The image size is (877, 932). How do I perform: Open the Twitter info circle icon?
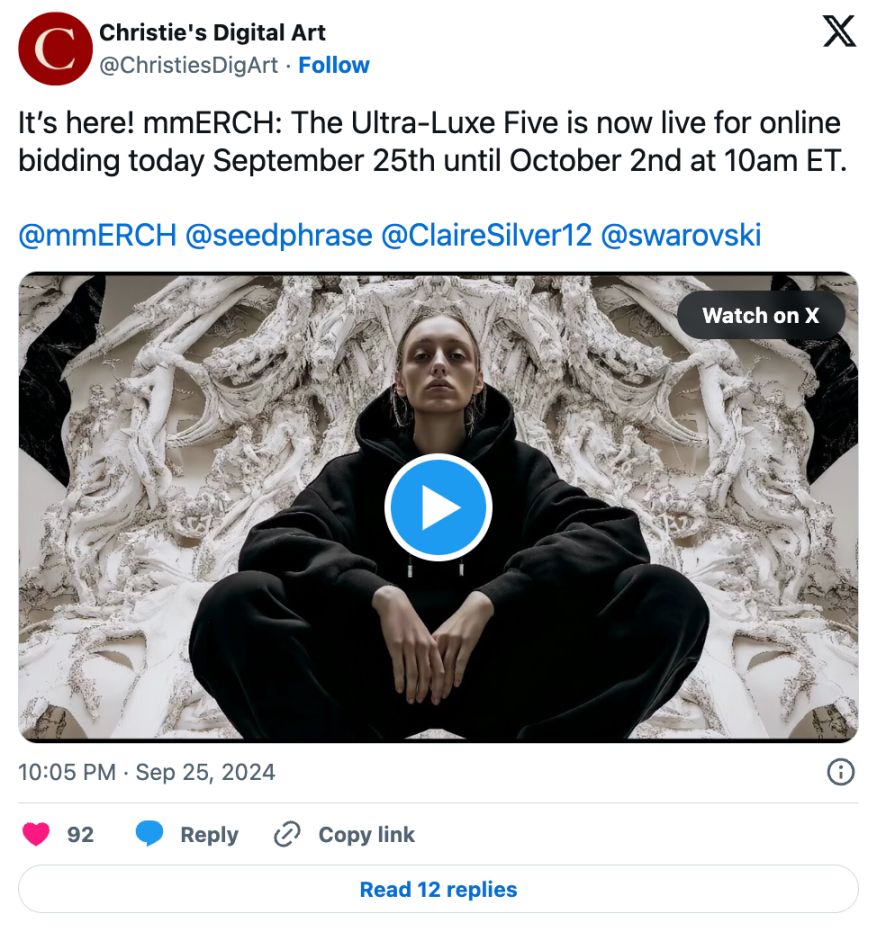[841, 772]
